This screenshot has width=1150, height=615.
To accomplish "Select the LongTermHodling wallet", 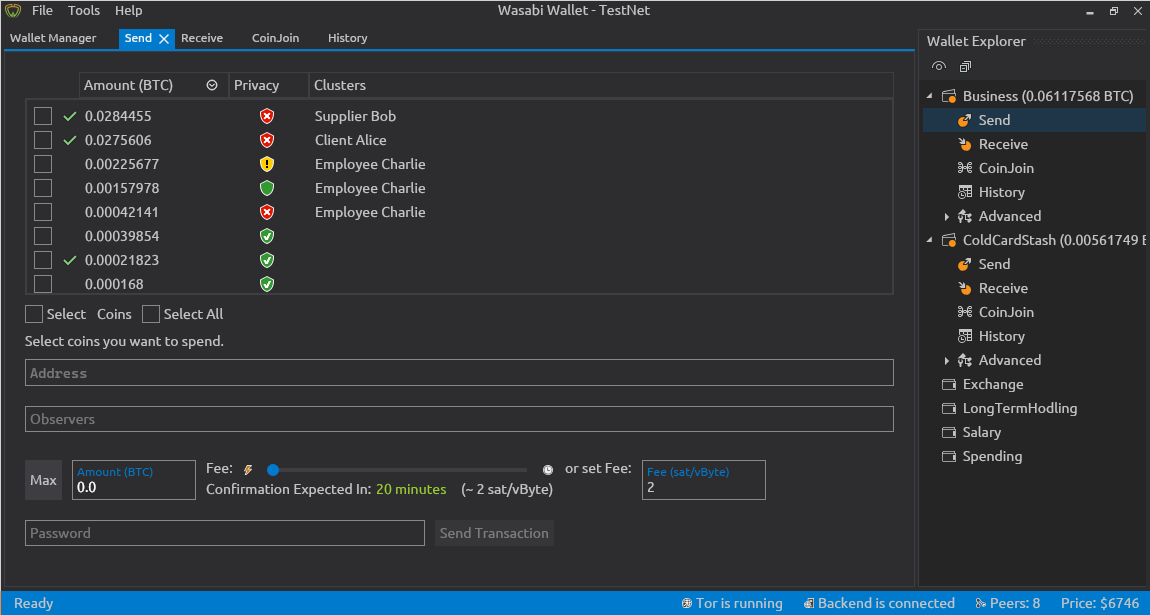I will [1010, 408].
